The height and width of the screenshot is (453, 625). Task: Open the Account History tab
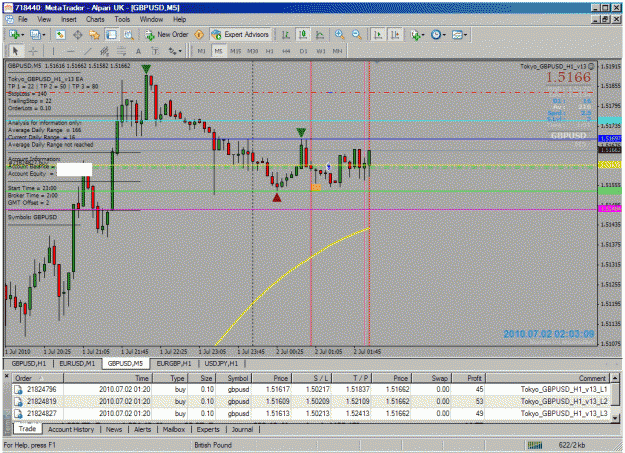(71, 429)
